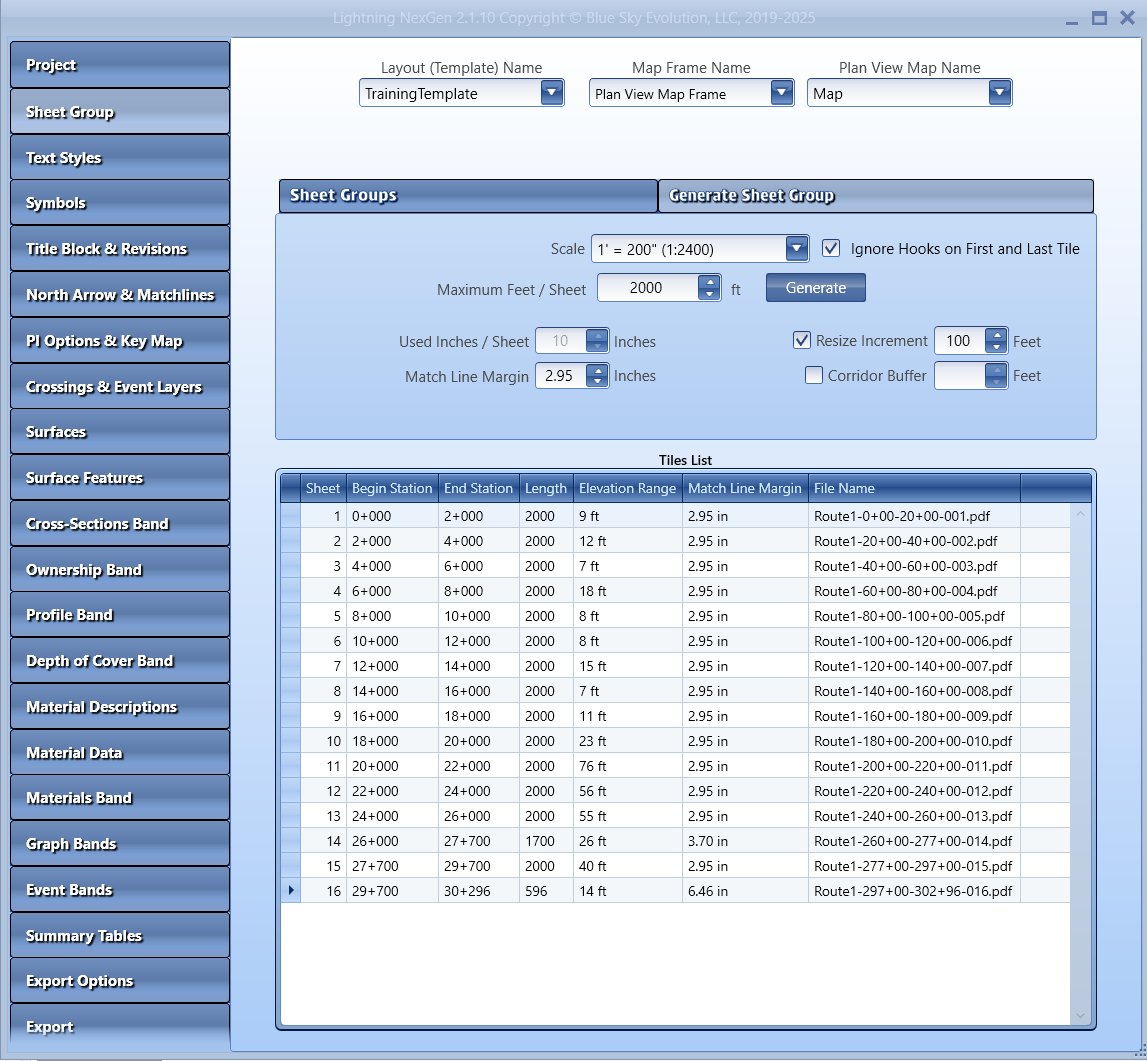Open Graph Bands section

[x=120, y=844]
